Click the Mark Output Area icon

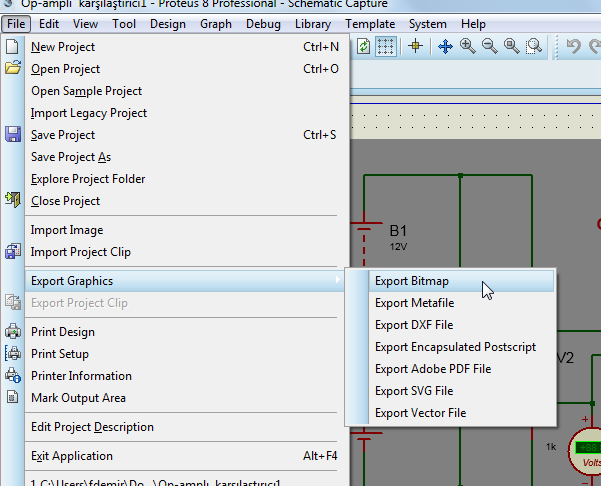coord(12,397)
